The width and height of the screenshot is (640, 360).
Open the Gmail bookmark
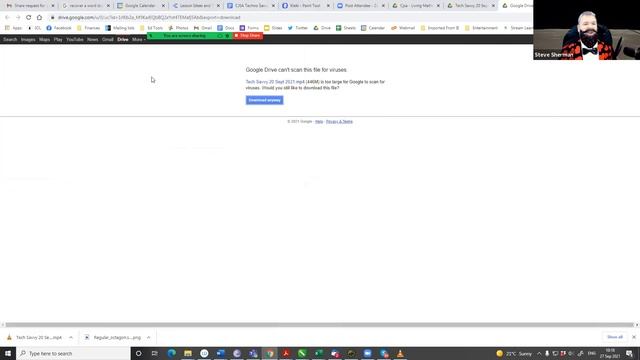pos(203,28)
